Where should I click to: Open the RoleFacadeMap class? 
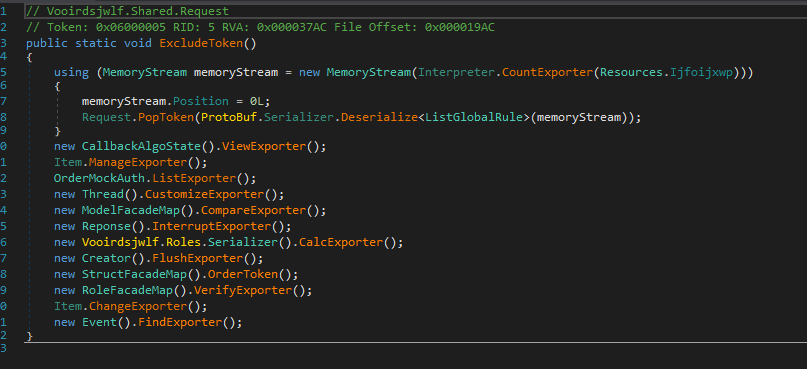click(x=127, y=290)
